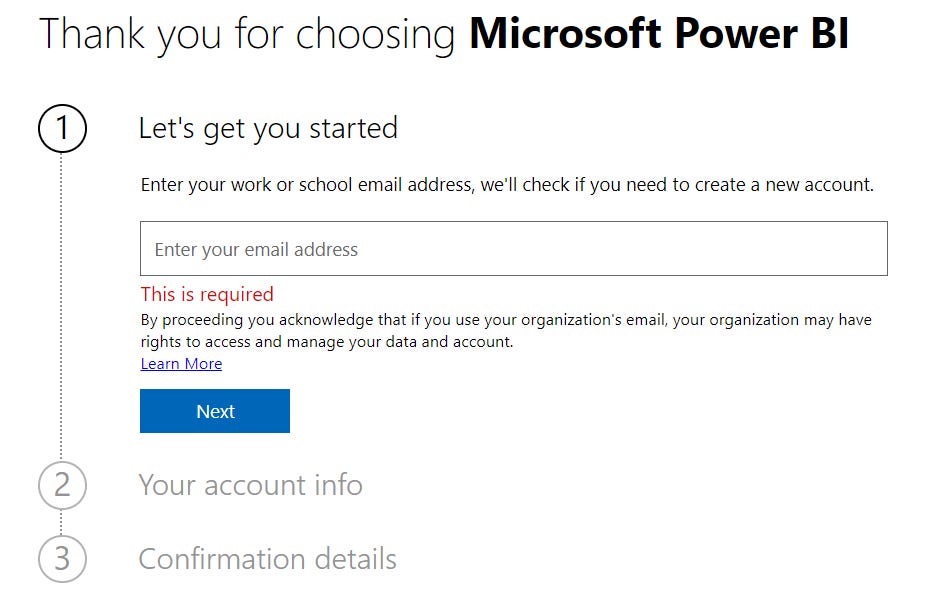The width and height of the screenshot is (948, 598).
Task: Click the Next button label text
Action: click(214, 411)
